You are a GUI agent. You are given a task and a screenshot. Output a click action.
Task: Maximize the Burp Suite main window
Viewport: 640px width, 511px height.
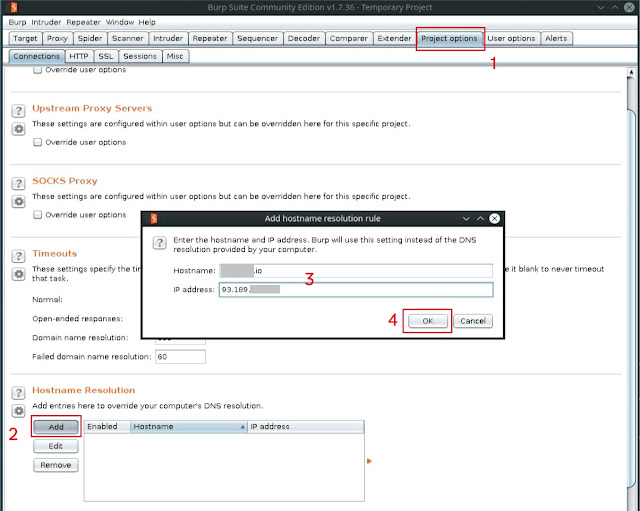[x=615, y=7]
